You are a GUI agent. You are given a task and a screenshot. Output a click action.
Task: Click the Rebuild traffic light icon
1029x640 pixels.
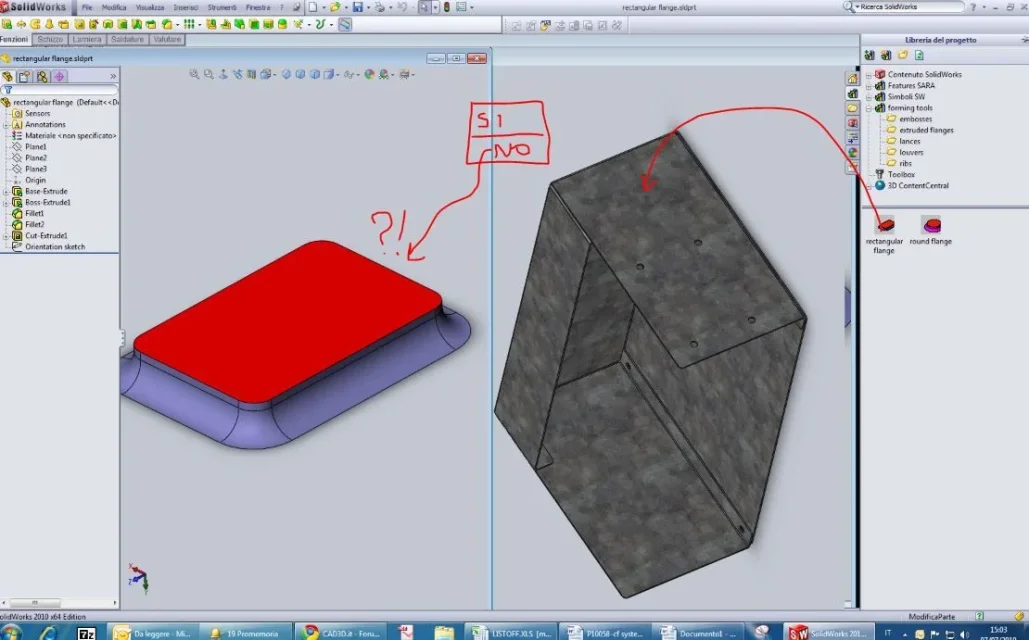[x=447, y=7]
